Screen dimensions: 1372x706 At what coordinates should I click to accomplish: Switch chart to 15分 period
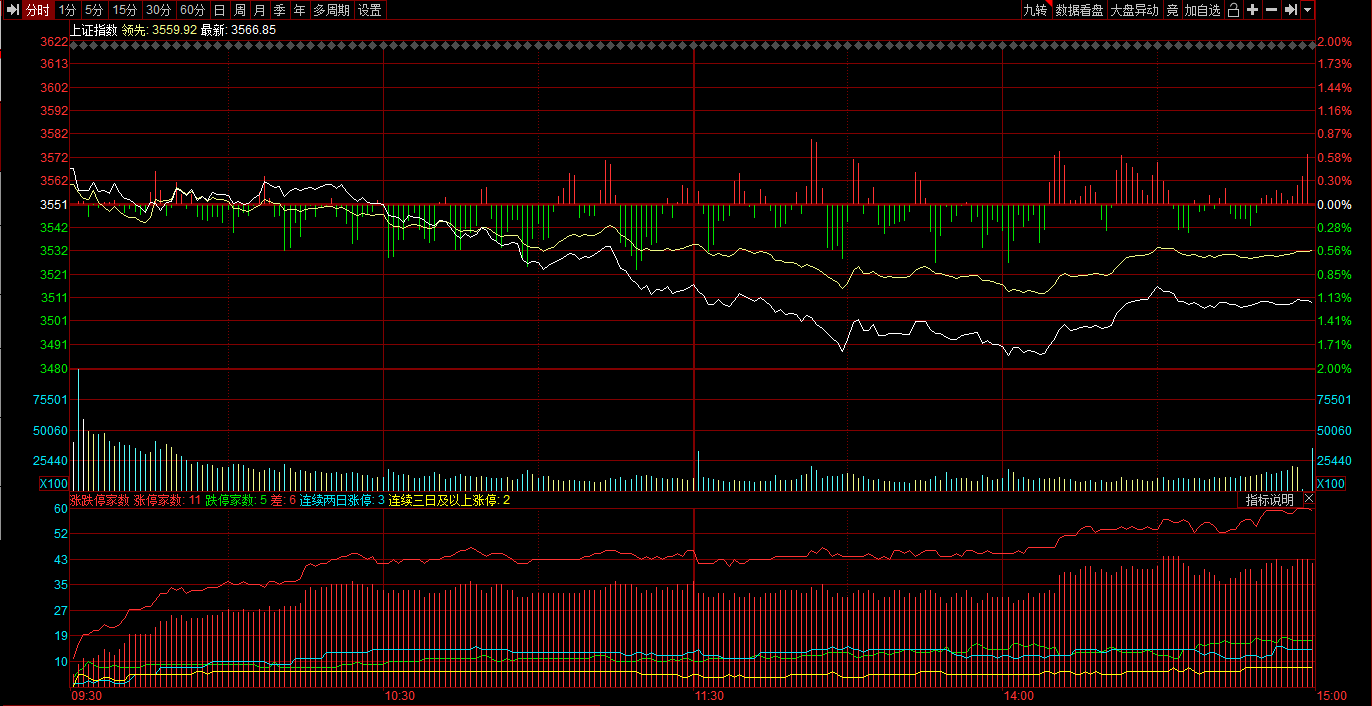(125, 10)
